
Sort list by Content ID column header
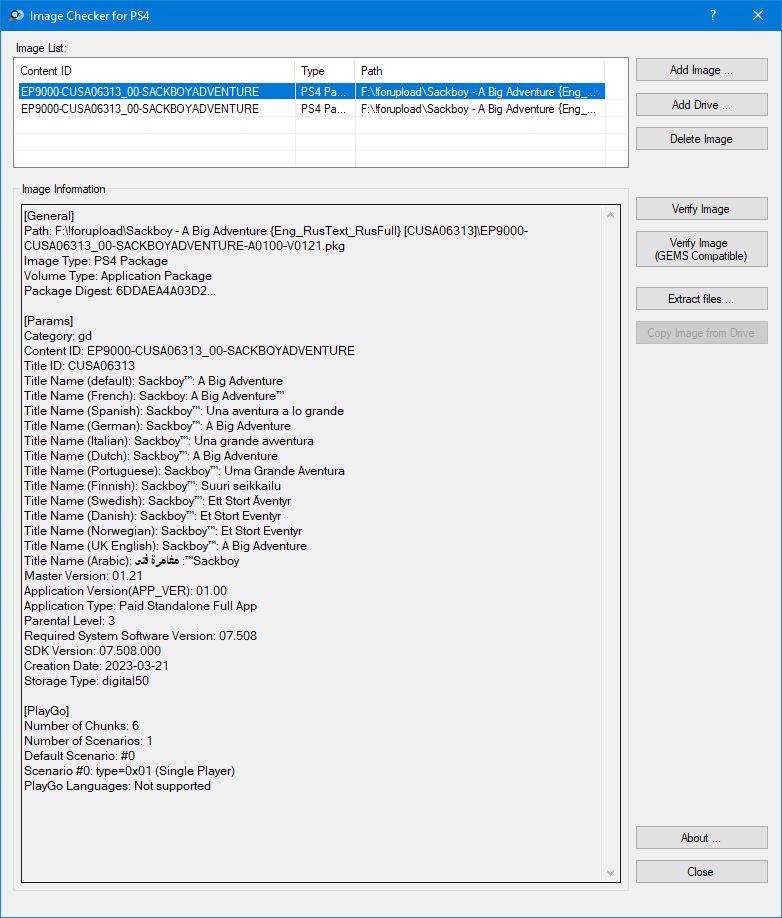pos(155,71)
